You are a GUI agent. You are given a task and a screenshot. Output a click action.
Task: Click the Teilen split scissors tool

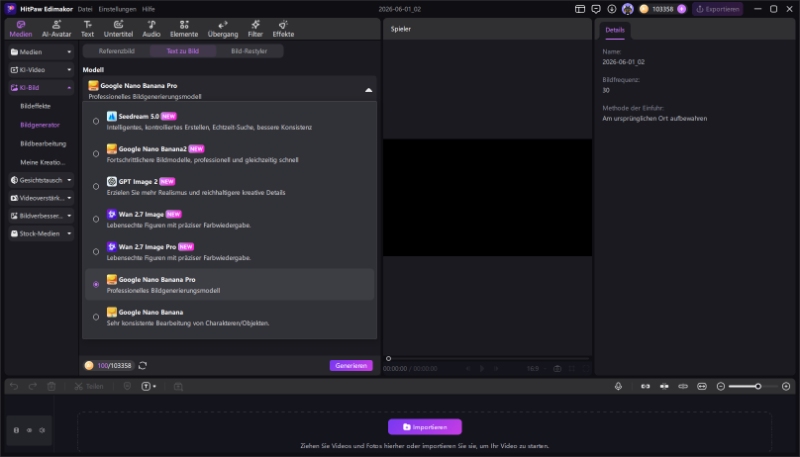click(89, 387)
